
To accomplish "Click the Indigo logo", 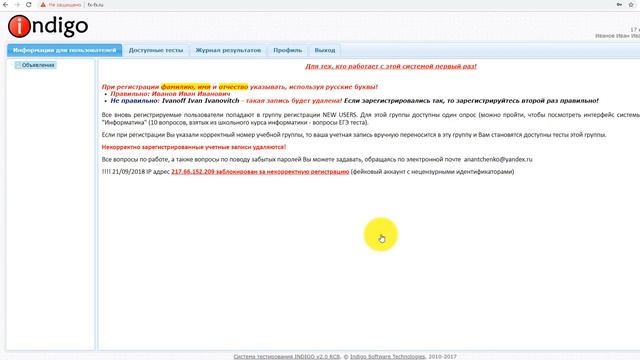I will click(x=48, y=26).
